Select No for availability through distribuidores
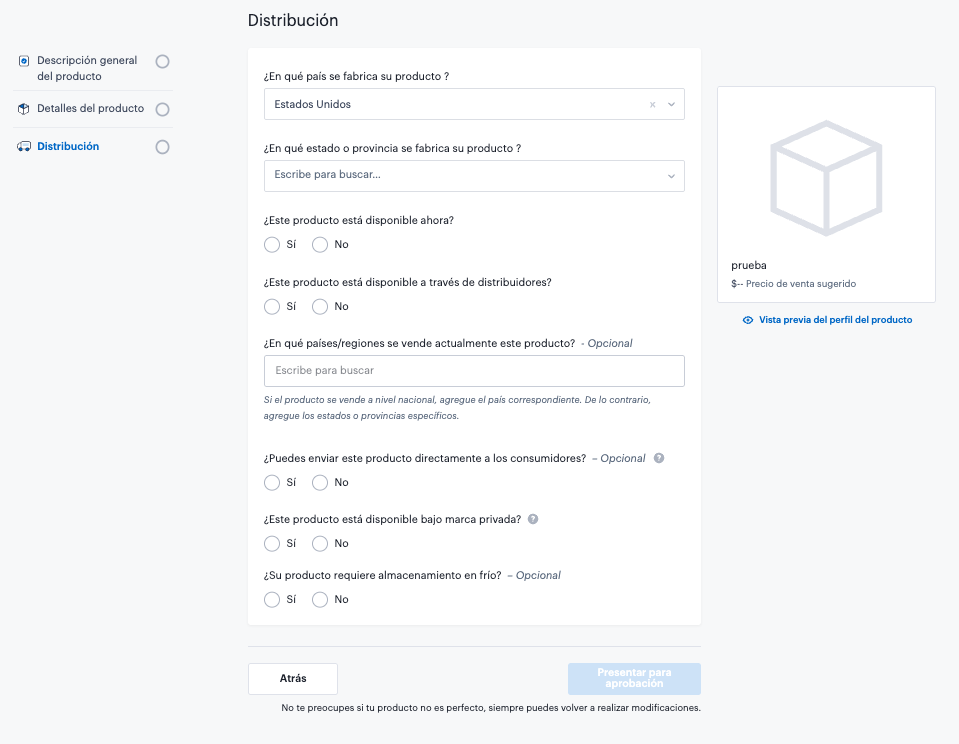This screenshot has height=744, width=959. pos(320,307)
